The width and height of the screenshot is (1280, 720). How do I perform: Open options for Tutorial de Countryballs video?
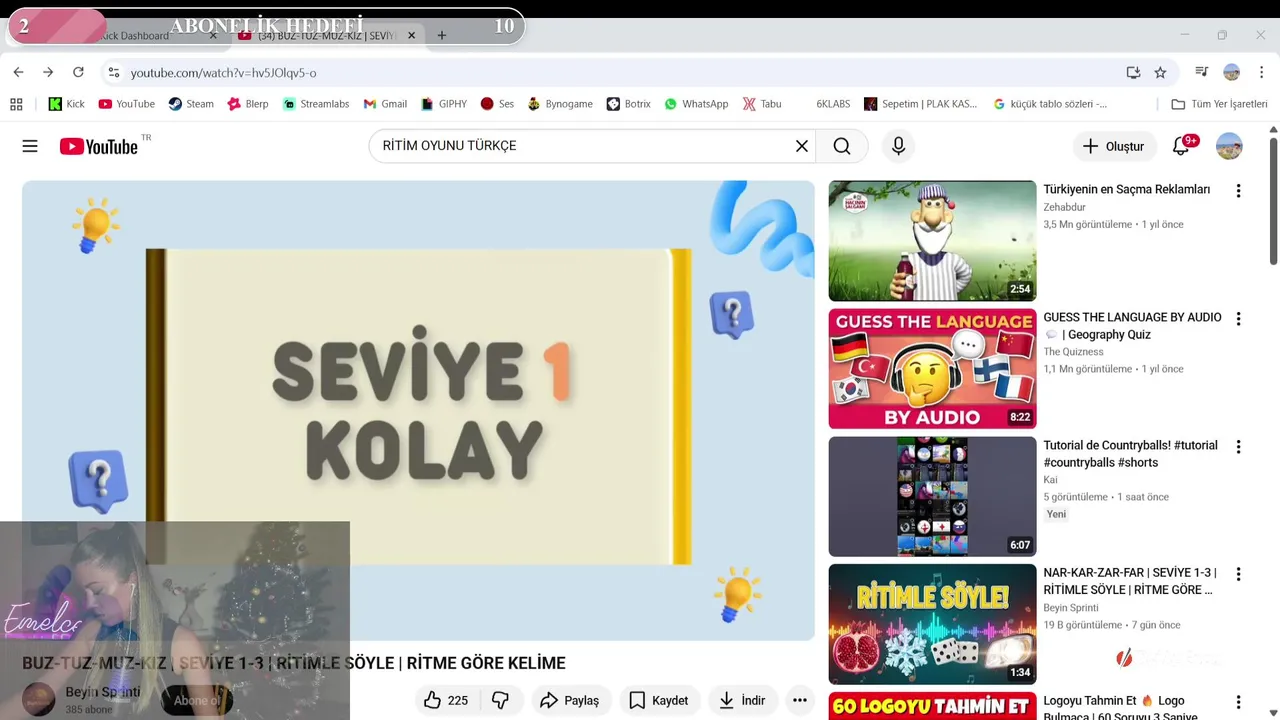point(1238,447)
